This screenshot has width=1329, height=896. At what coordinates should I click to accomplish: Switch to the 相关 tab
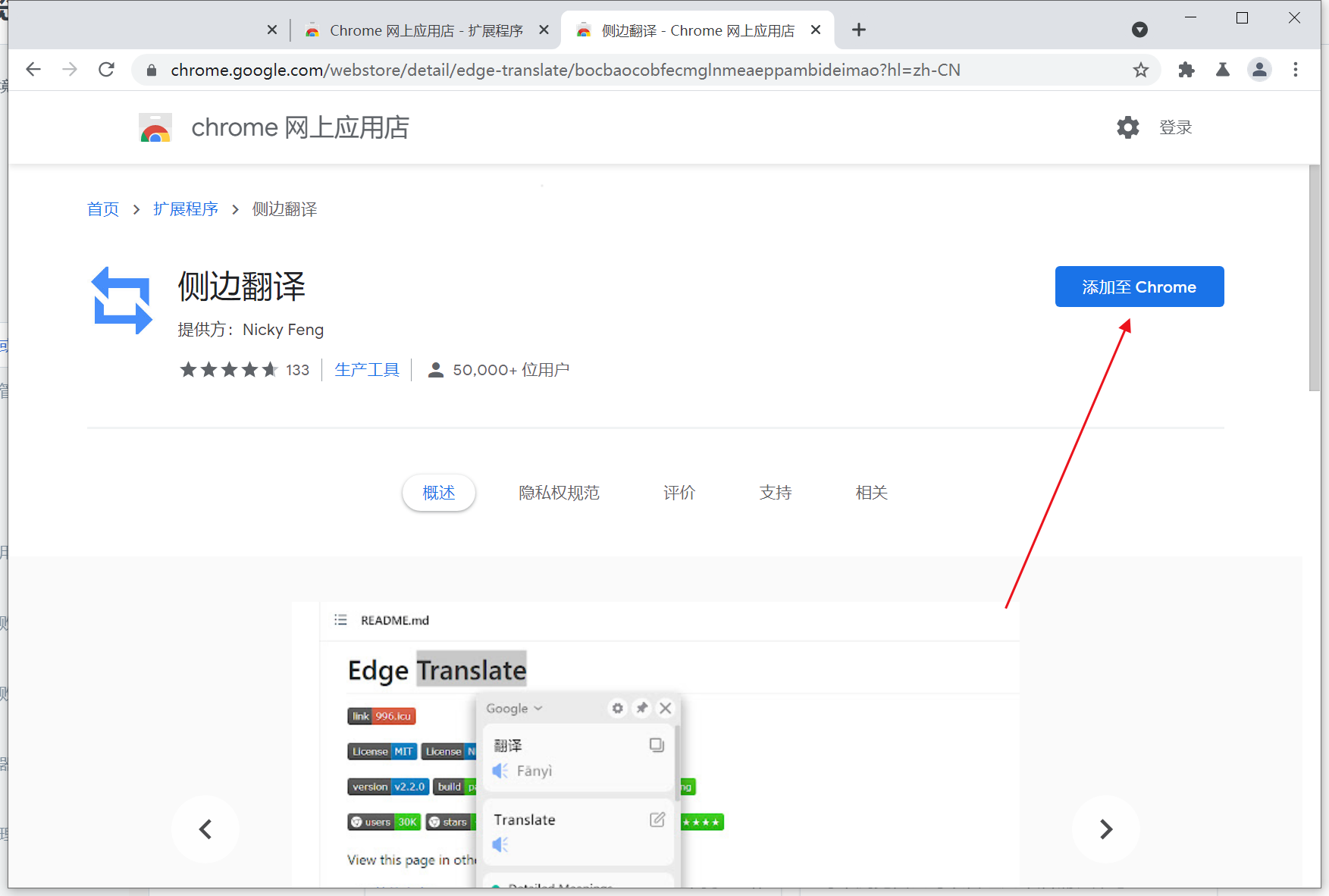click(872, 493)
